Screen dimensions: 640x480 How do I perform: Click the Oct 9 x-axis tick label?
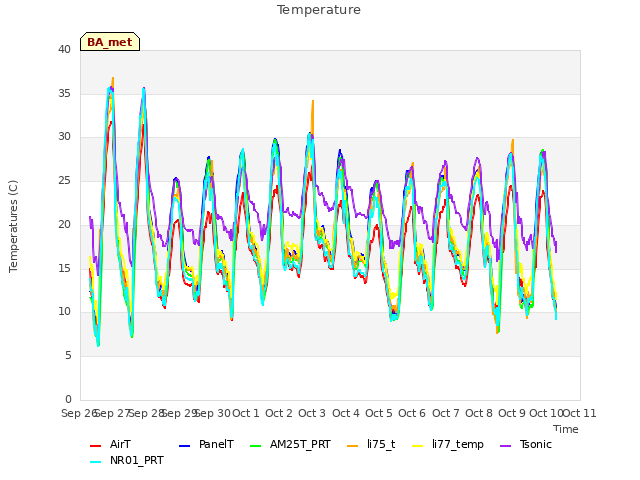point(512,413)
